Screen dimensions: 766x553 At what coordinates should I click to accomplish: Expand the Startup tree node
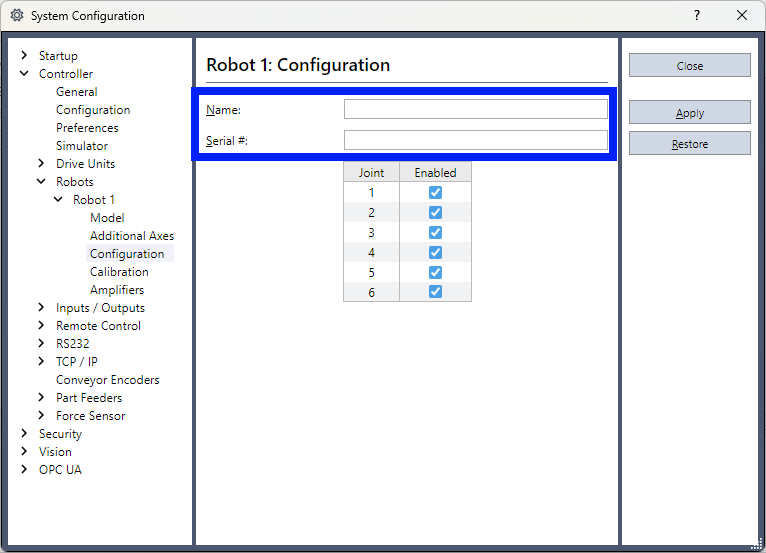click(24, 55)
